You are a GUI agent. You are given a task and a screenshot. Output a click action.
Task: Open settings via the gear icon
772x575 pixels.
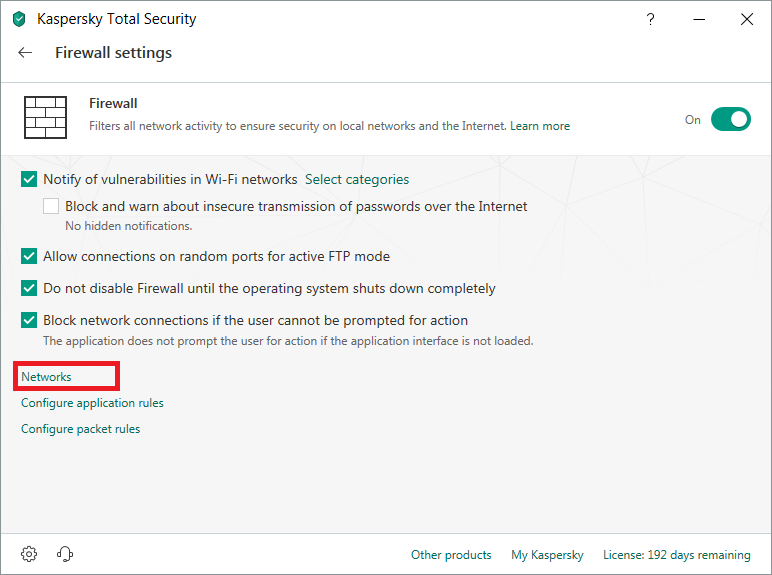coord(29,554)
